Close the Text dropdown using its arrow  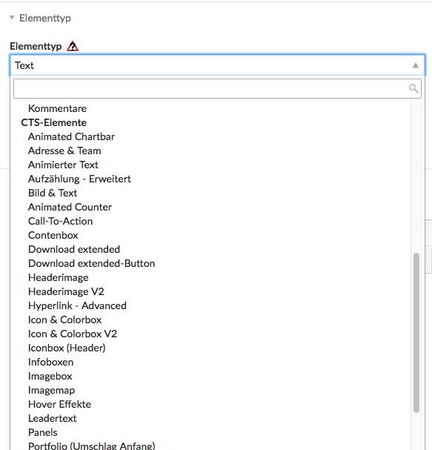tap(415, 65)
